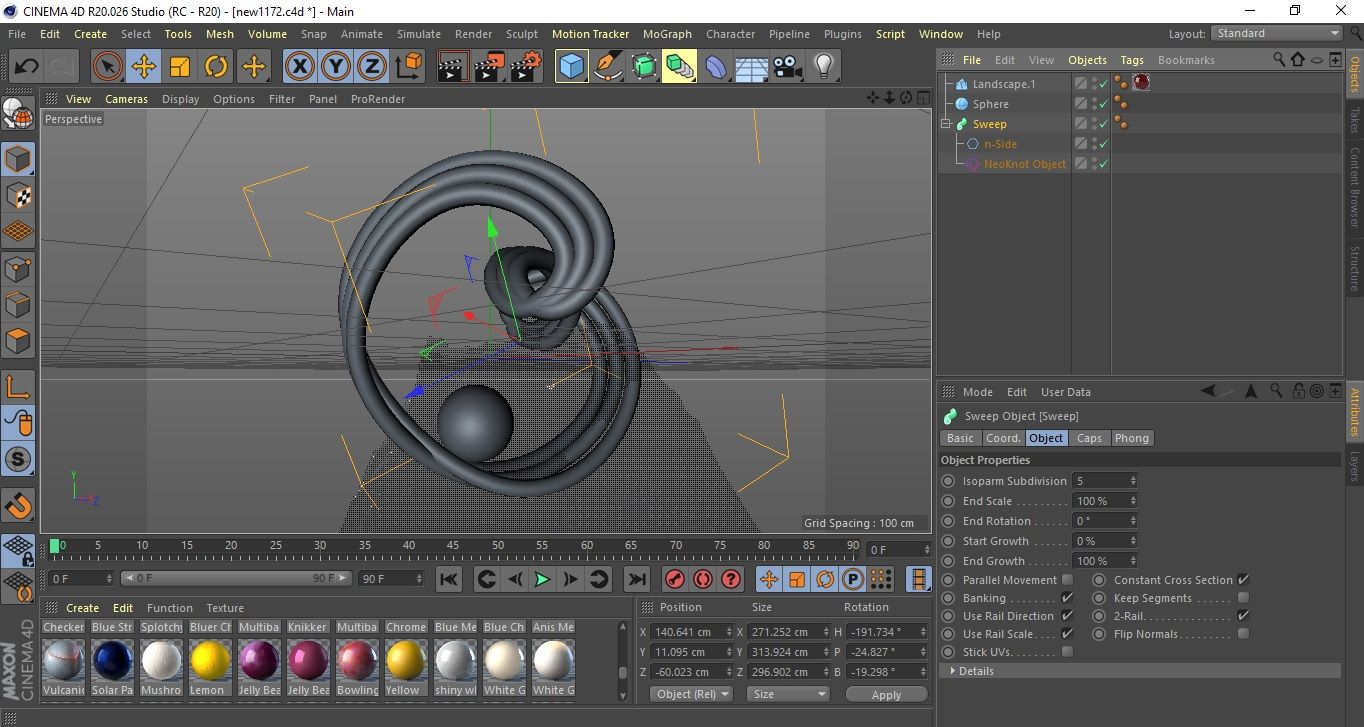The image size is (1364, 727).
Task: Add a Cube primitive object
Action: click(x=571, y=67)
